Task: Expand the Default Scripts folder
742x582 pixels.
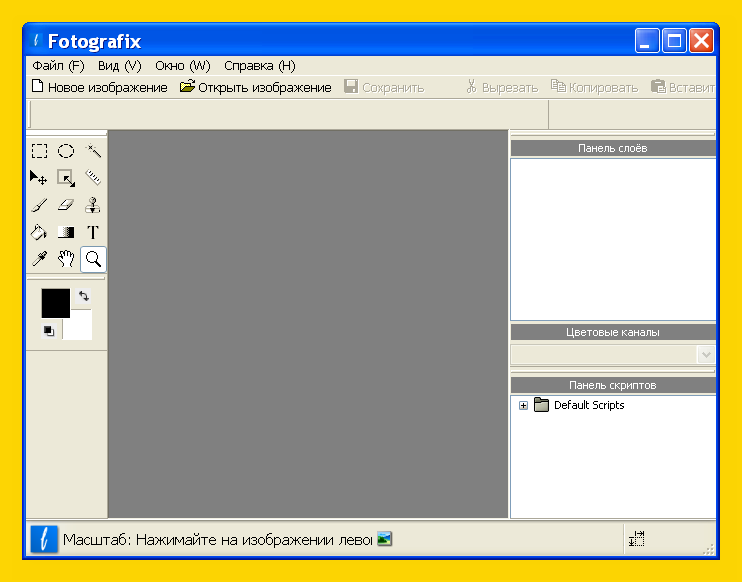Action: (523, 406)
